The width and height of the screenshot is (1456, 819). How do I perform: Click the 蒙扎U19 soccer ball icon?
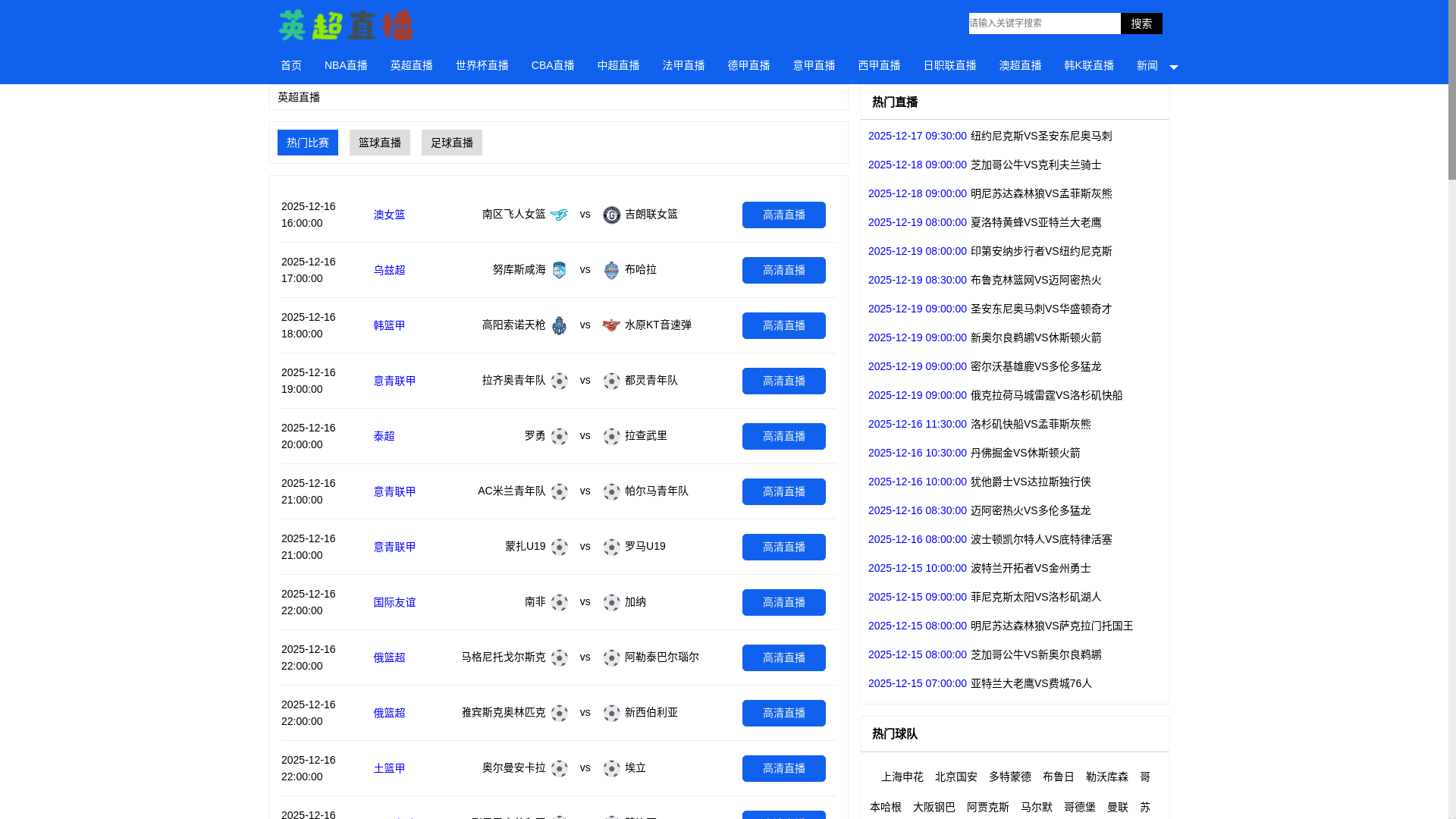[559, 547]
